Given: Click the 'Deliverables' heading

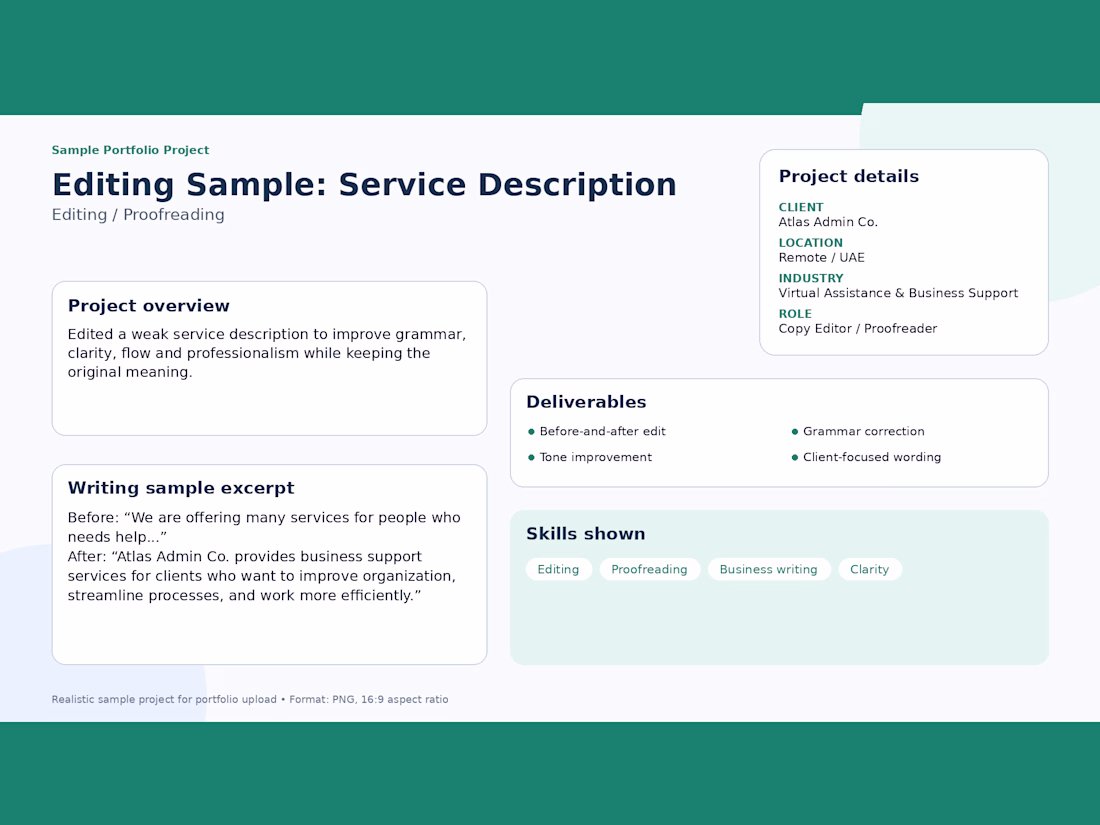Looking at the screenshot, I should click(586, 402).
